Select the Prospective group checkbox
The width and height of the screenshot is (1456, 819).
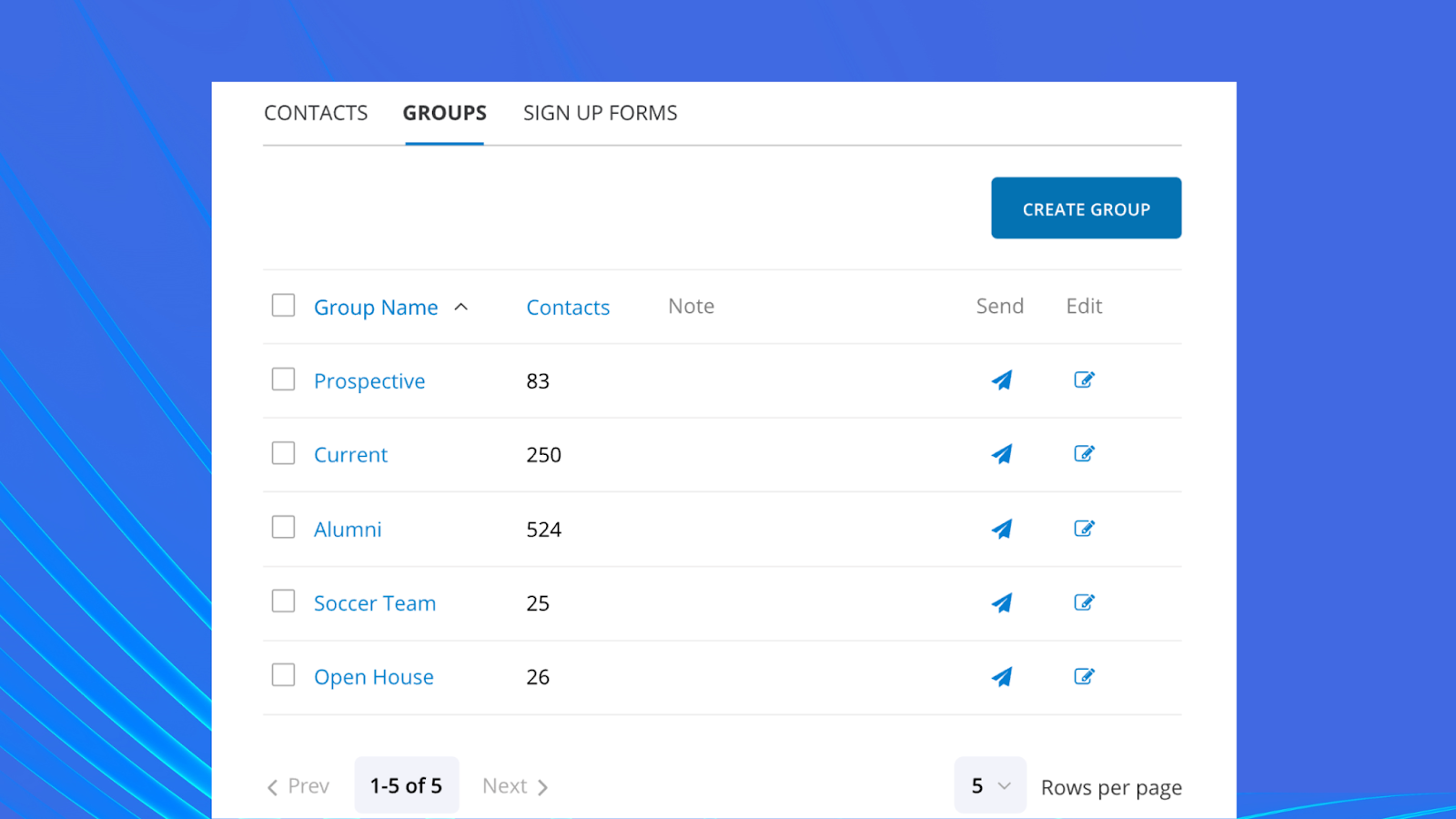[283, 379]
